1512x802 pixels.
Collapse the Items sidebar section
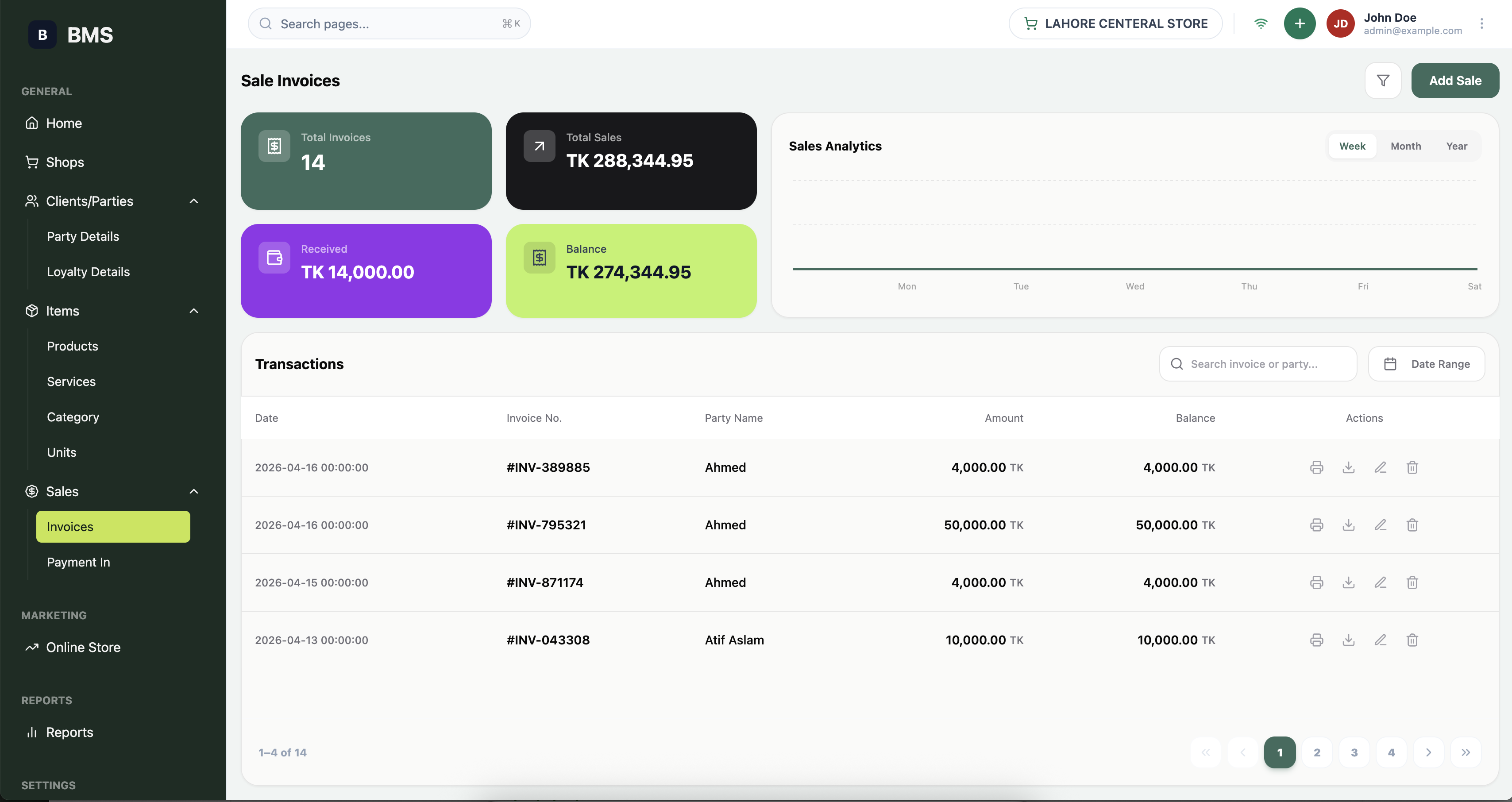point(194,311)
